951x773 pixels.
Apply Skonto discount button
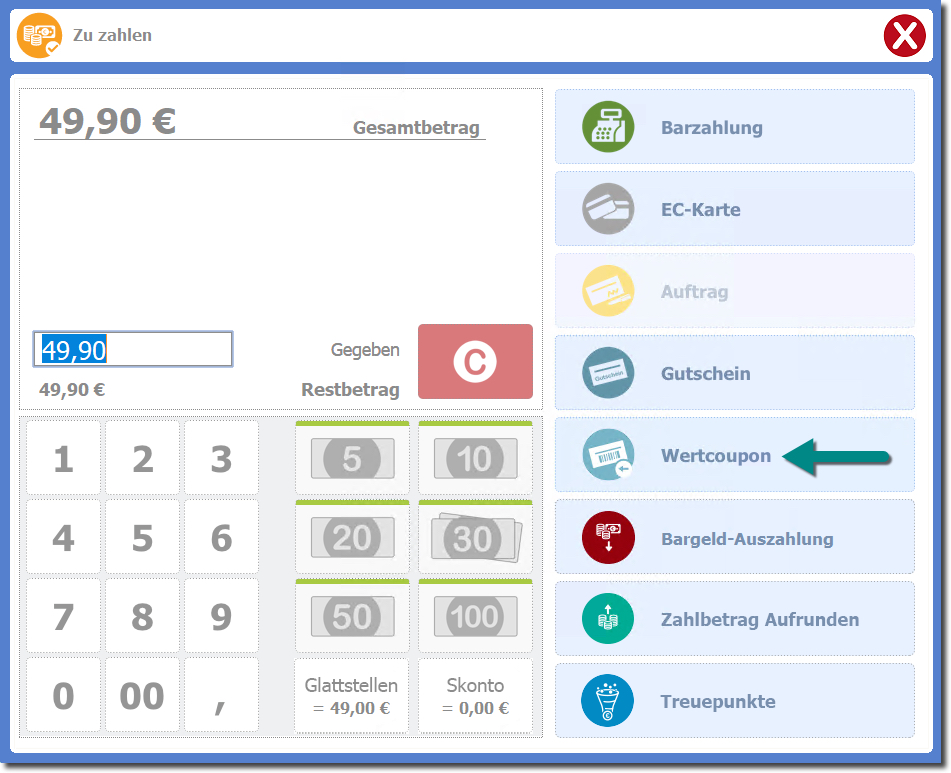tap(475, 696)
